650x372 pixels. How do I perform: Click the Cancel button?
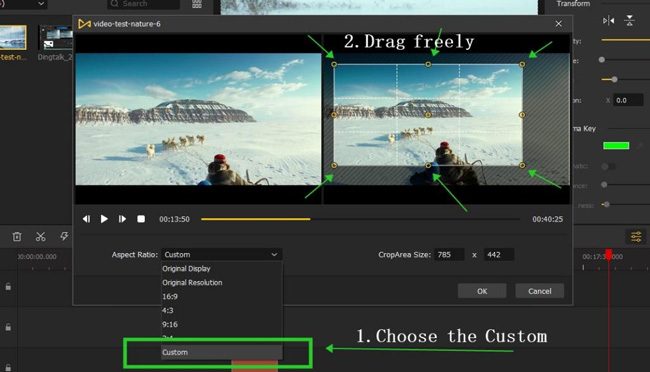539,291
